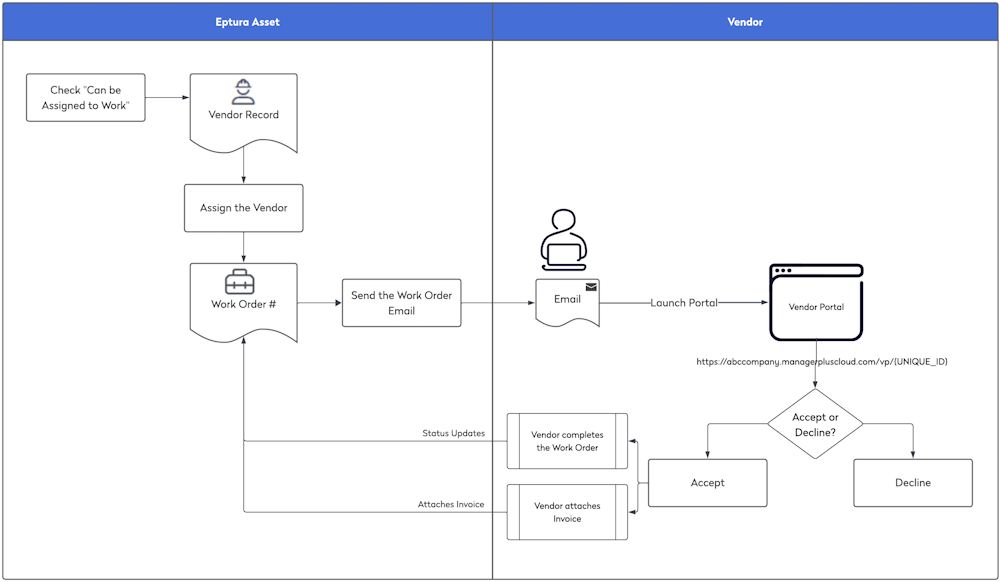The image size is (1000, 582).
Task: Select the Work Order # label
Action: [x=244, y=304]
